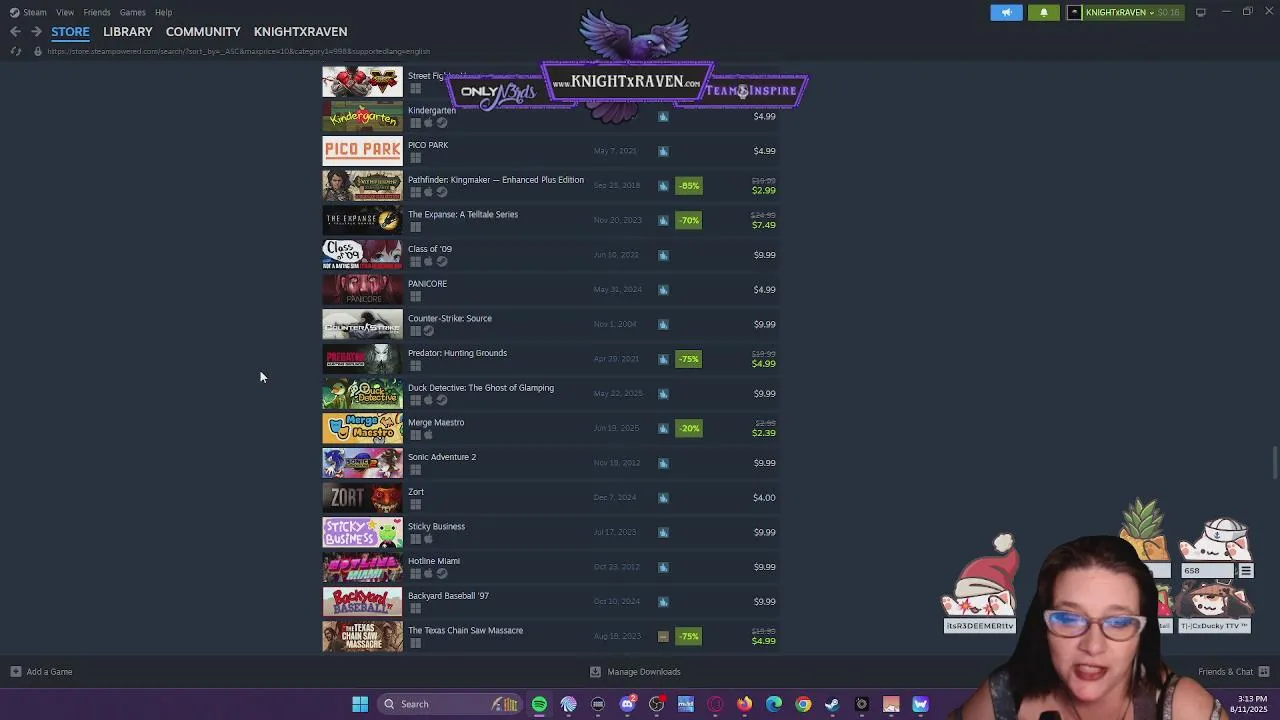Click the Add a Game plus icon
The image size is (1280, 720).
coord(15,672)
